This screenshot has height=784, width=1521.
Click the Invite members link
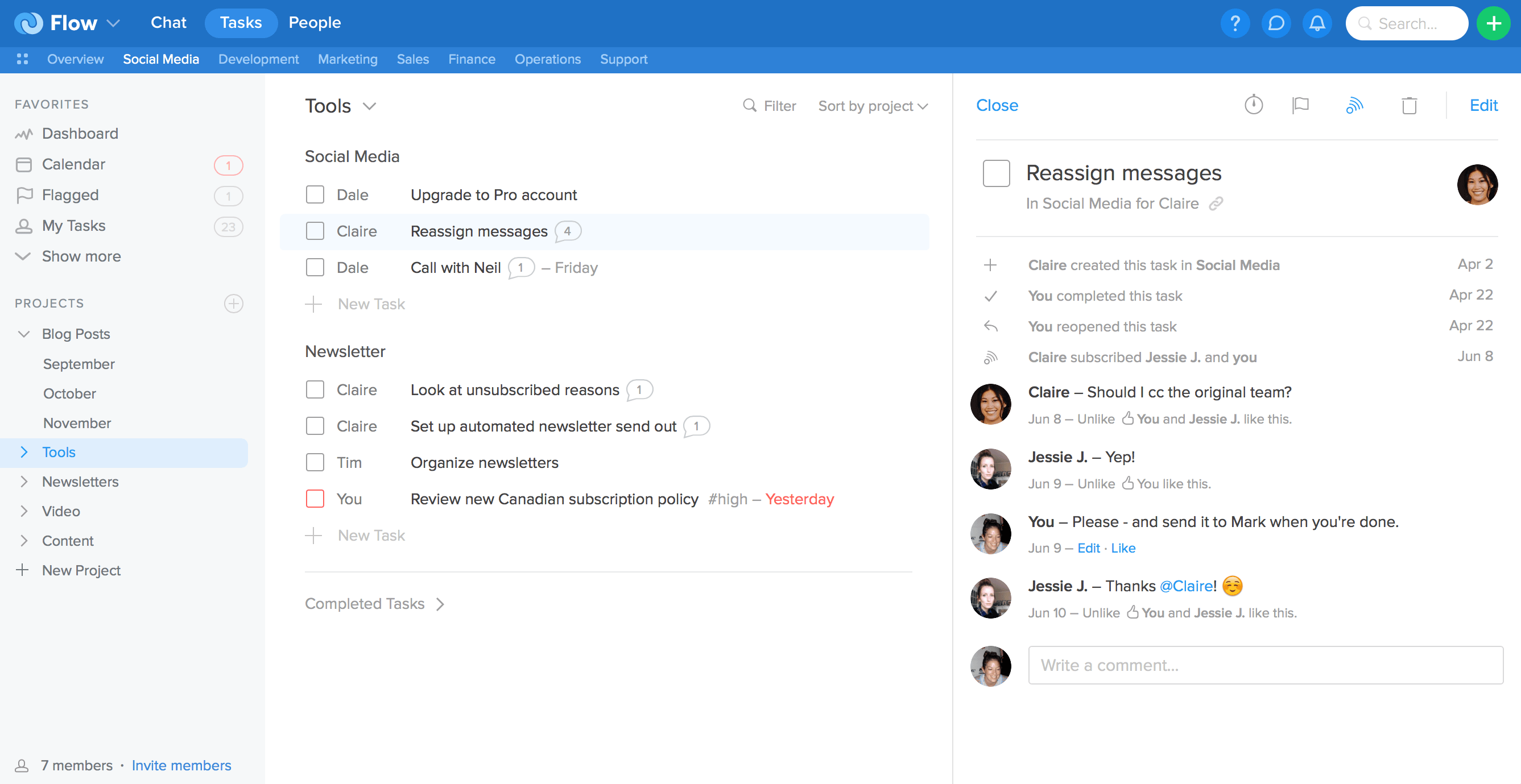point(181,766)
